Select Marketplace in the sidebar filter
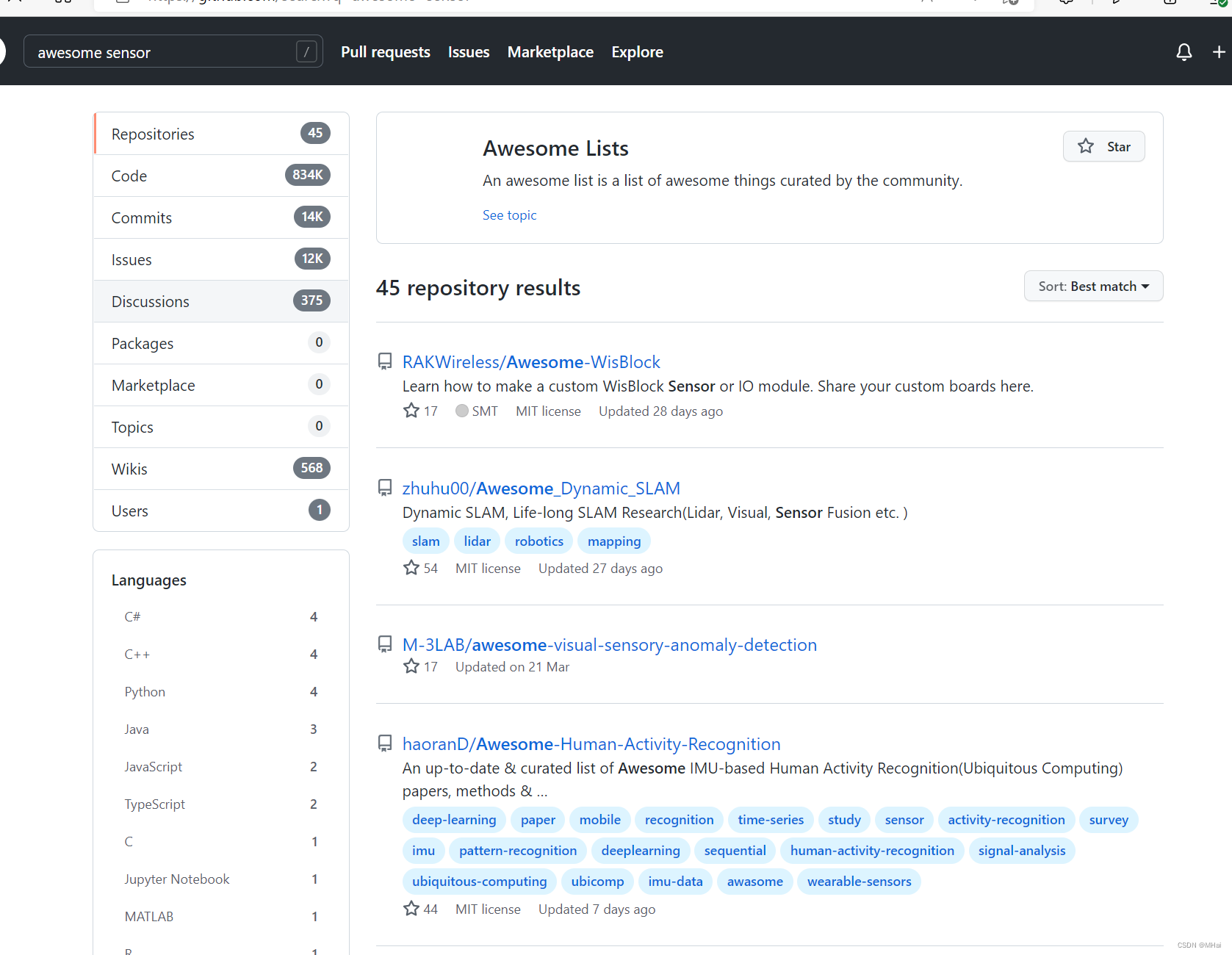Viewport: 1232px width, 955px height. pyautogui.click(x=221, y=385)
